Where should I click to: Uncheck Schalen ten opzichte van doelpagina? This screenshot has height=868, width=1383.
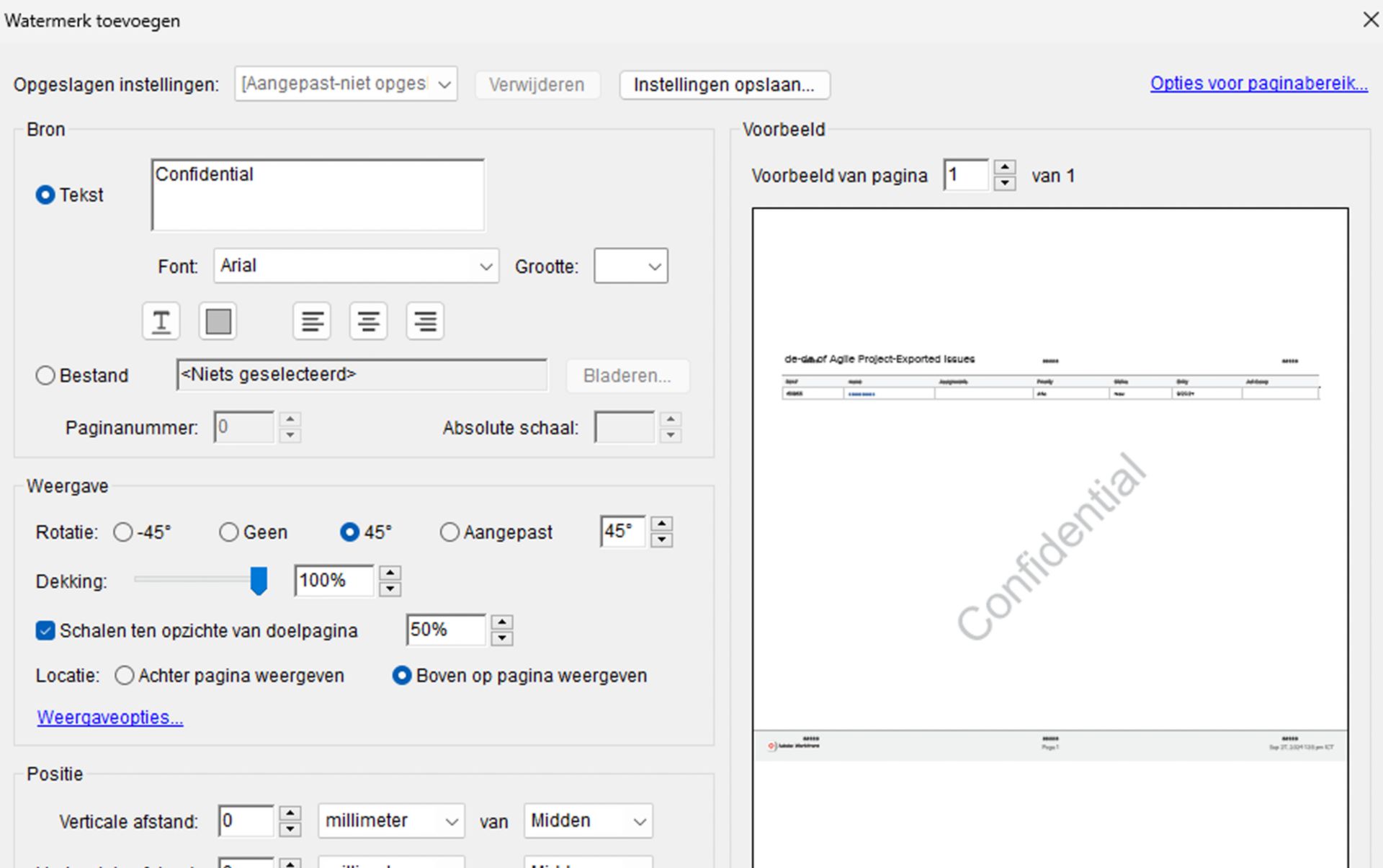(x=45, y=631)
